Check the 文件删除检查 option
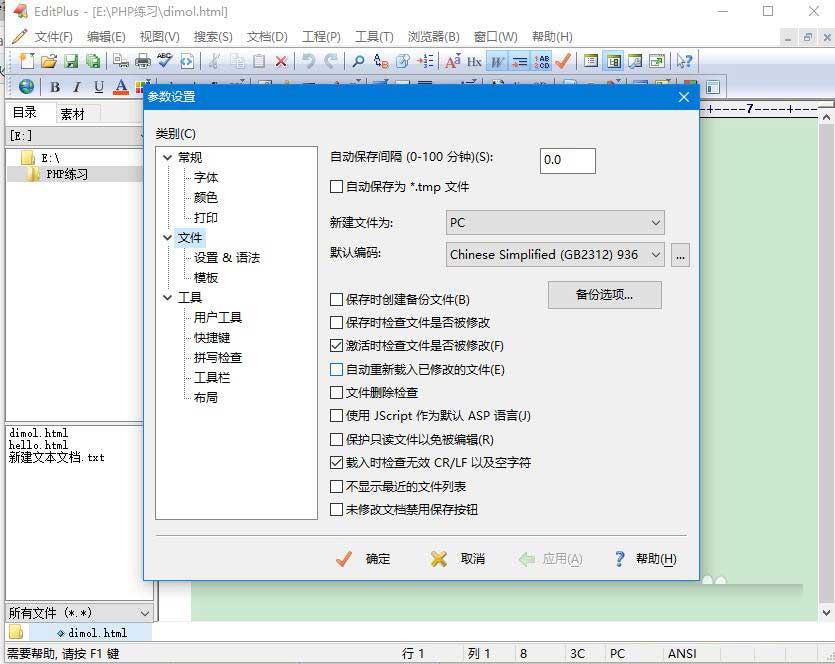 coord(336,392)
